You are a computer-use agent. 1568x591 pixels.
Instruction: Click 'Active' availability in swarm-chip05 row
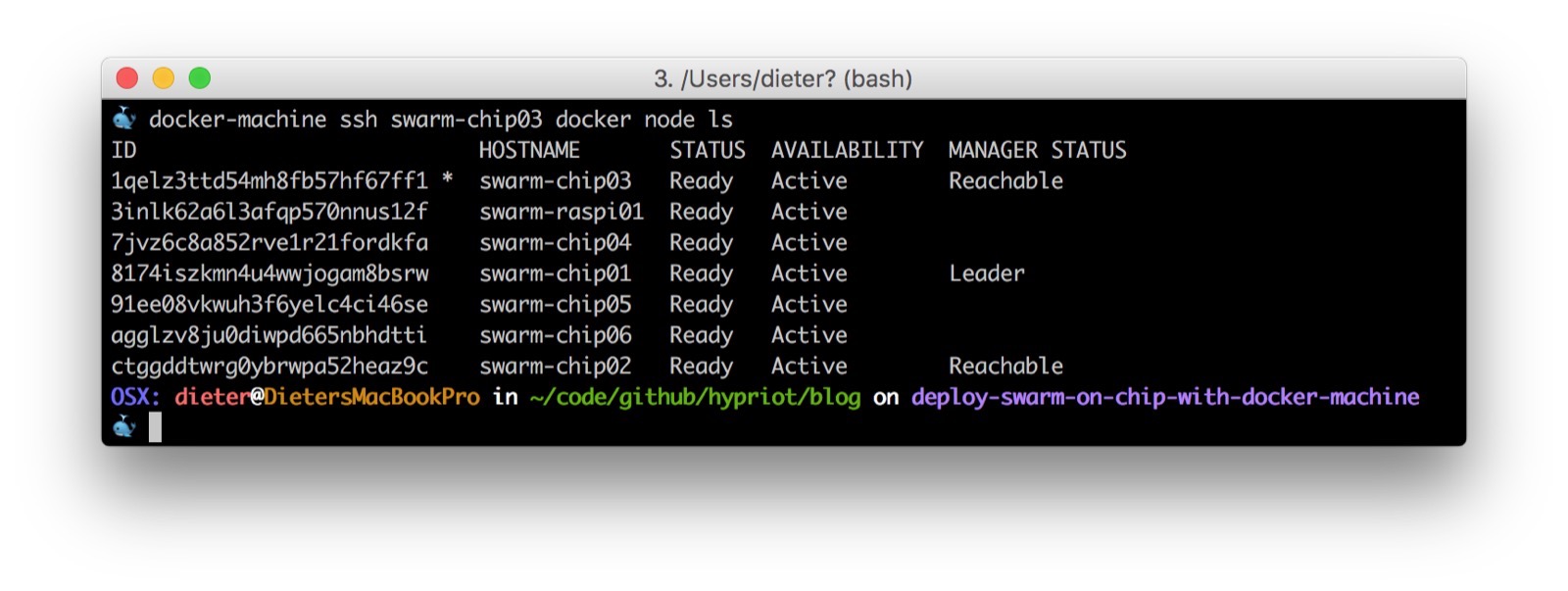(x=809, y=304)
